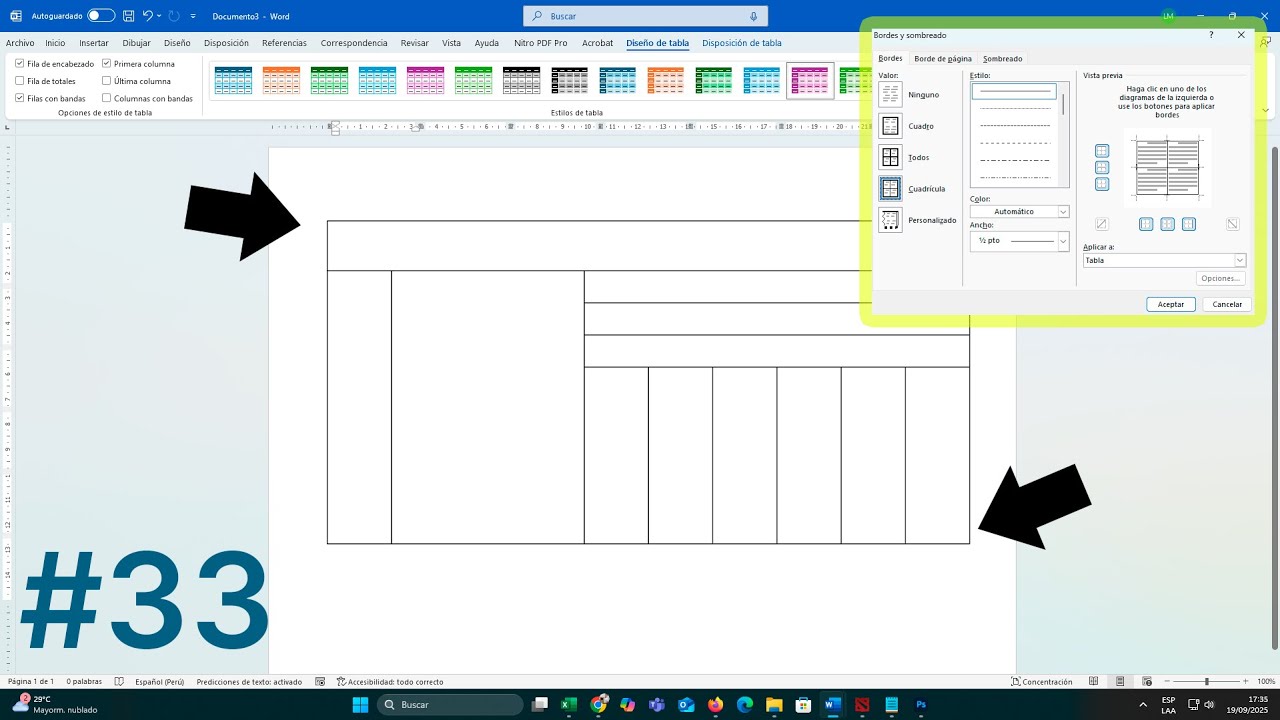
Task: Toggle inside horizontal border button in preview
Action: tap(1102, 167)
